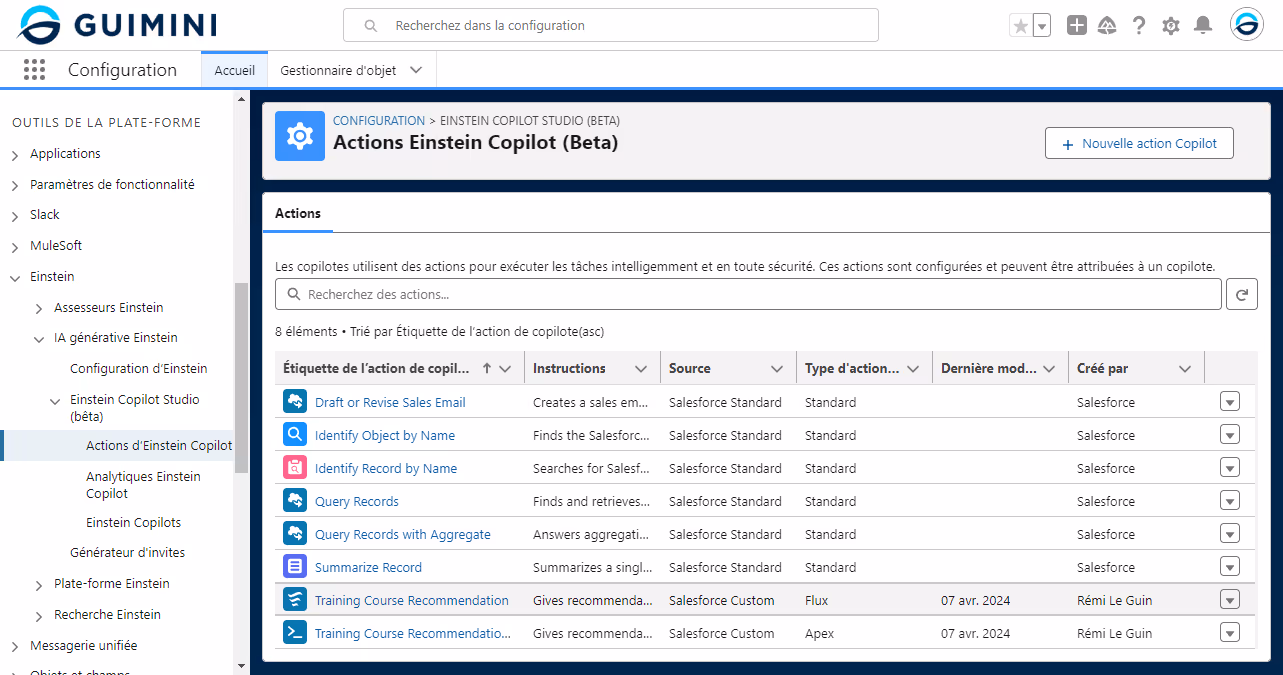Image resolution: width=1283 pixels, height=675 pixels.
Task: Open the global actions plus icon
Action: point(1076,26)
